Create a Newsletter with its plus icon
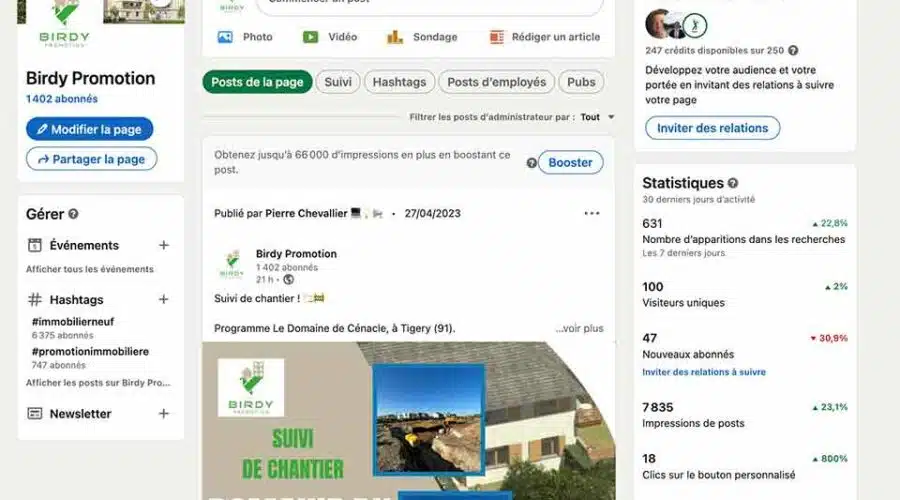 (x=164, y=413)
